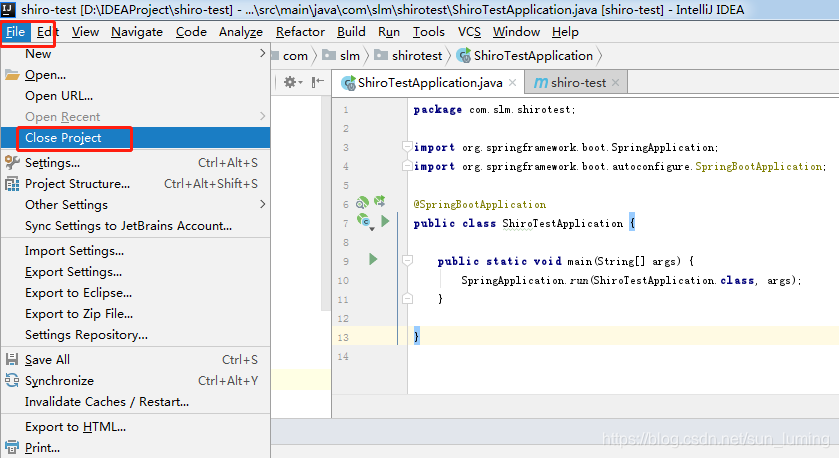
Task: Open the Run menu
Action: [389, 32]
